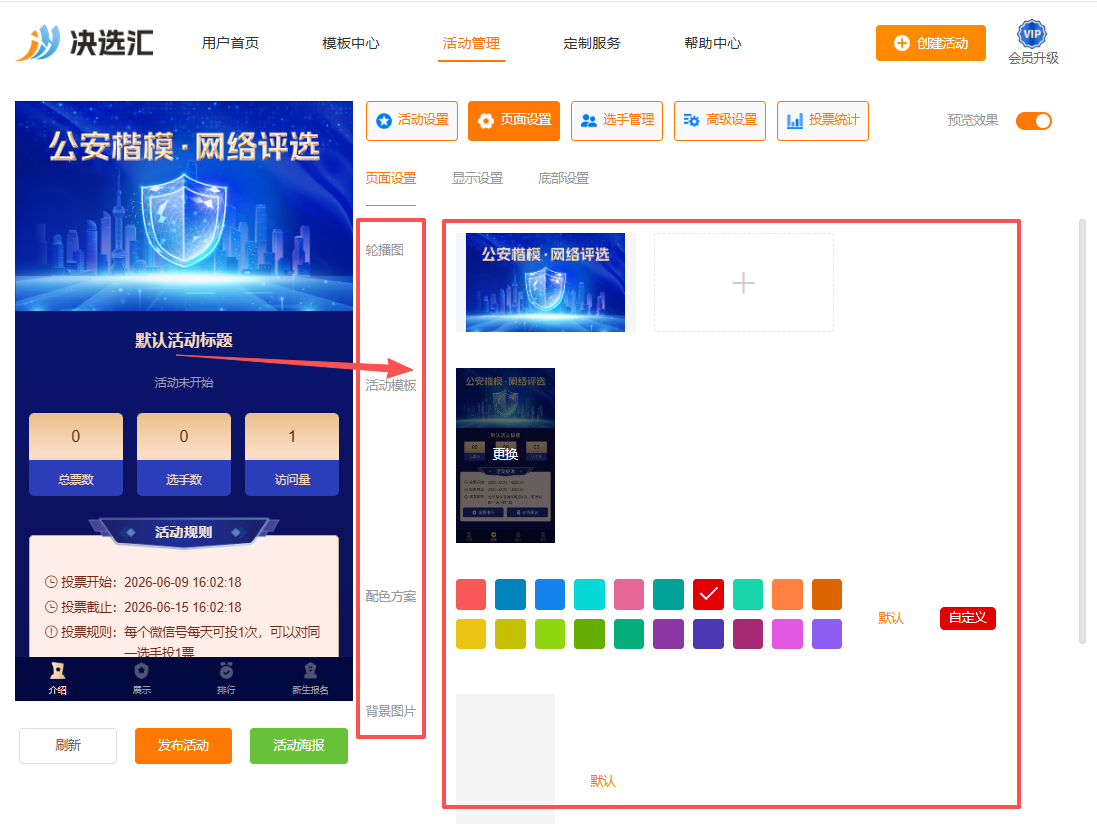Image resolution: width=1097 pixels, height=824 pixels.
Task: Open the 投票统计 section
Action: pyautogui.click(x=823, y=121)
